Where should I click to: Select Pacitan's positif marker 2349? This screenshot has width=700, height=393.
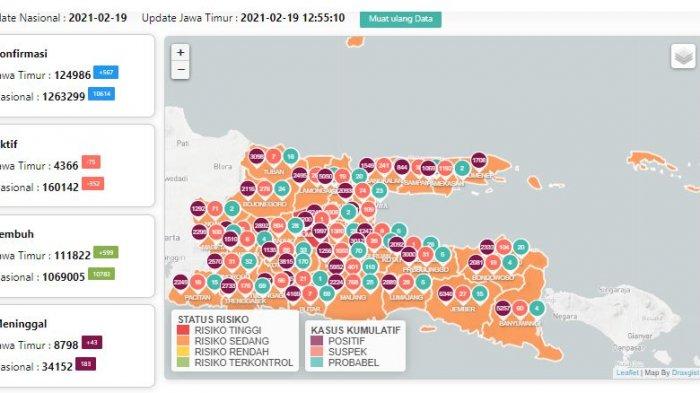click(180, 282)
